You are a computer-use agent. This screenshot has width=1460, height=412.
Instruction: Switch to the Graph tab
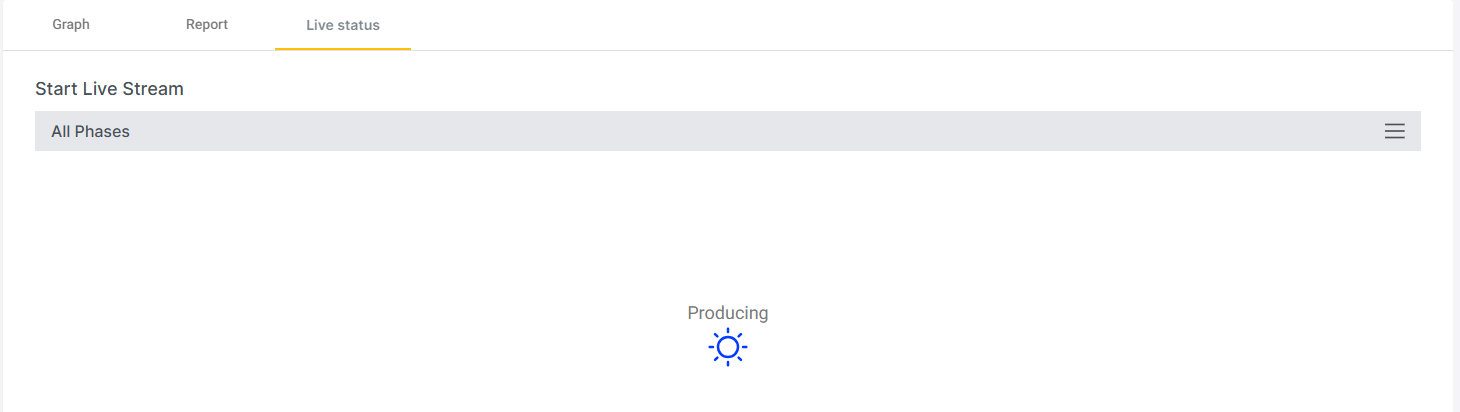click(x=71, y=25)
